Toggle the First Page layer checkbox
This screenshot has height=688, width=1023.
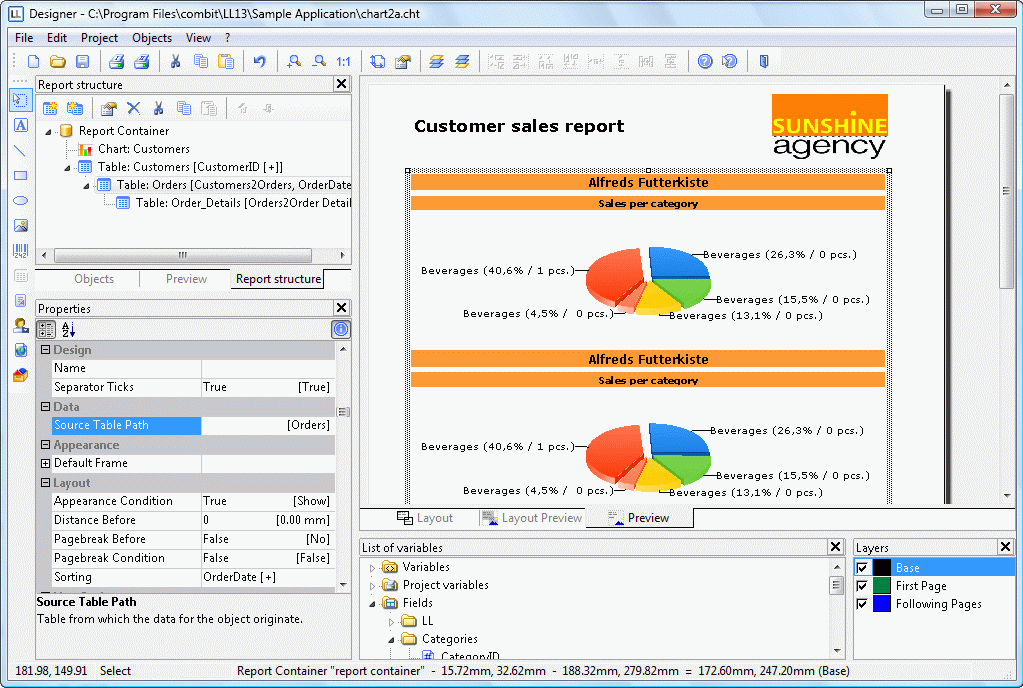pos(862,586)
